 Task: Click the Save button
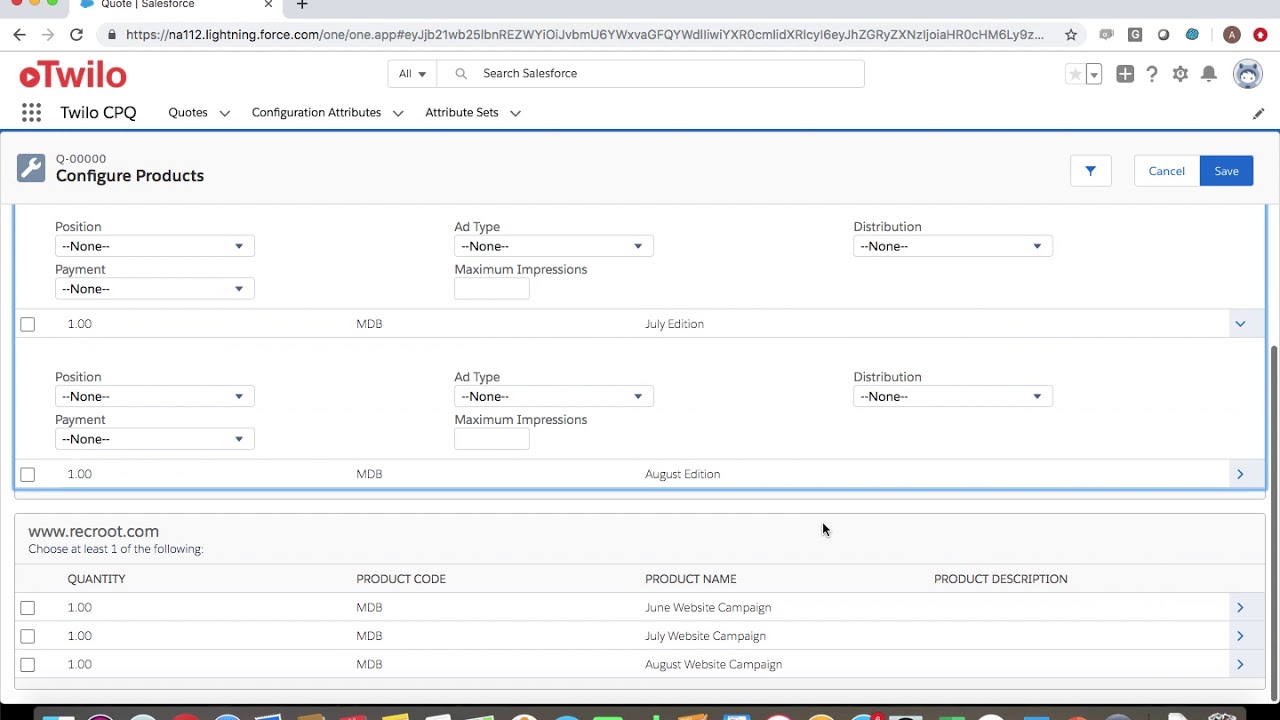[1226, 171]
